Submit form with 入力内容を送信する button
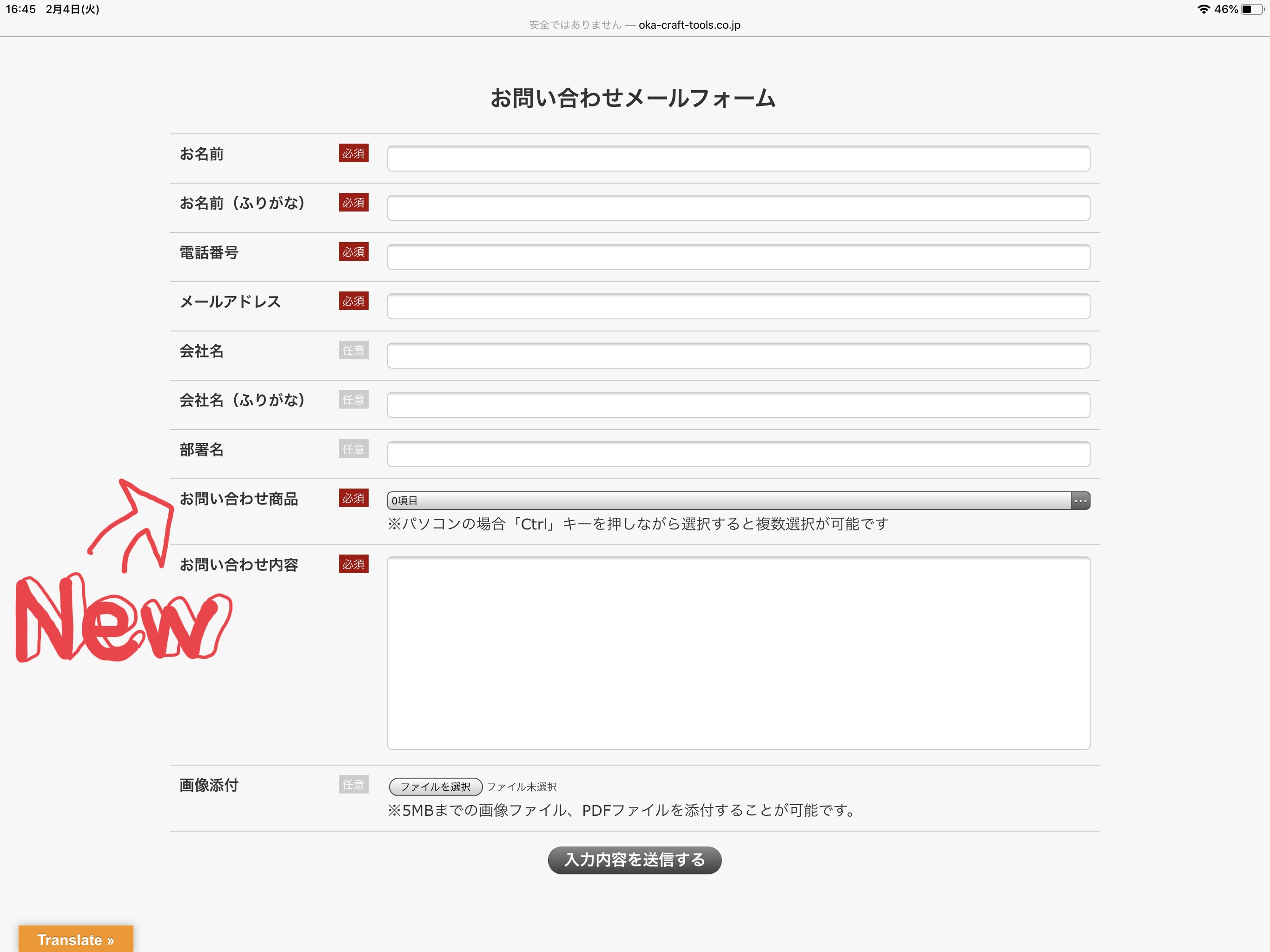Viewport: 1270px width, 952px height. coord(634,859)
